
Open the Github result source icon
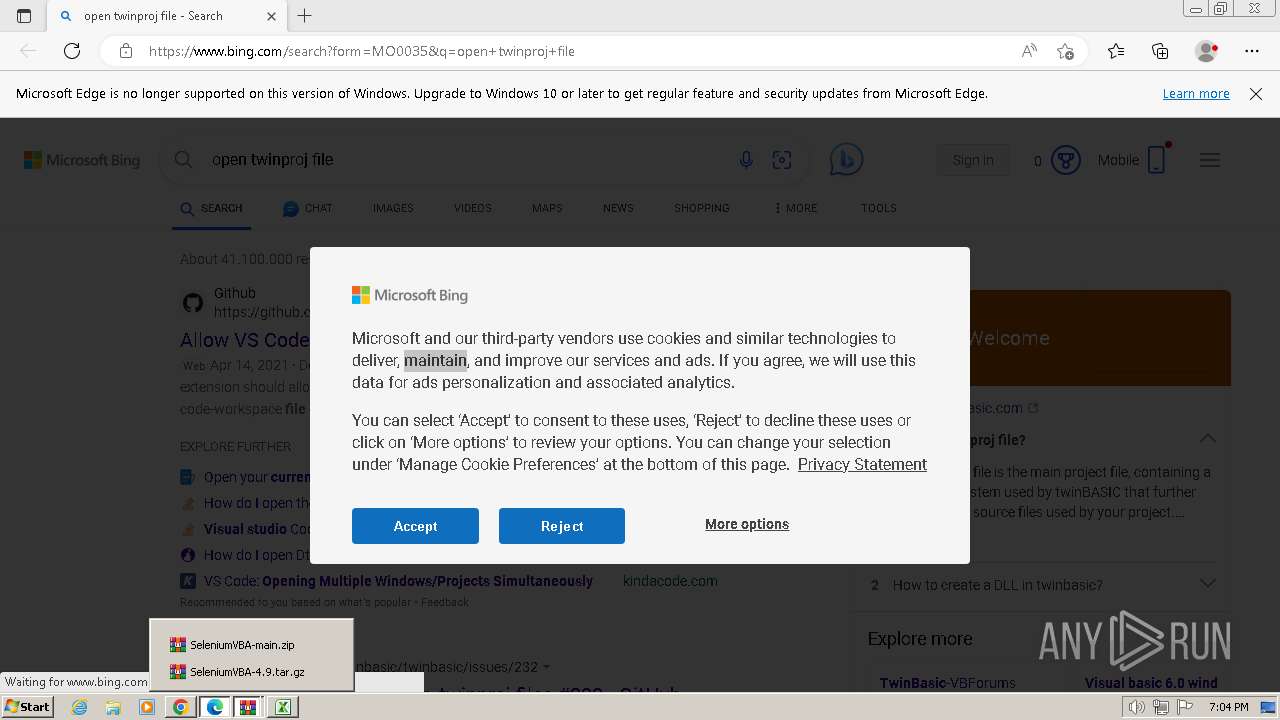pos(193,302)
